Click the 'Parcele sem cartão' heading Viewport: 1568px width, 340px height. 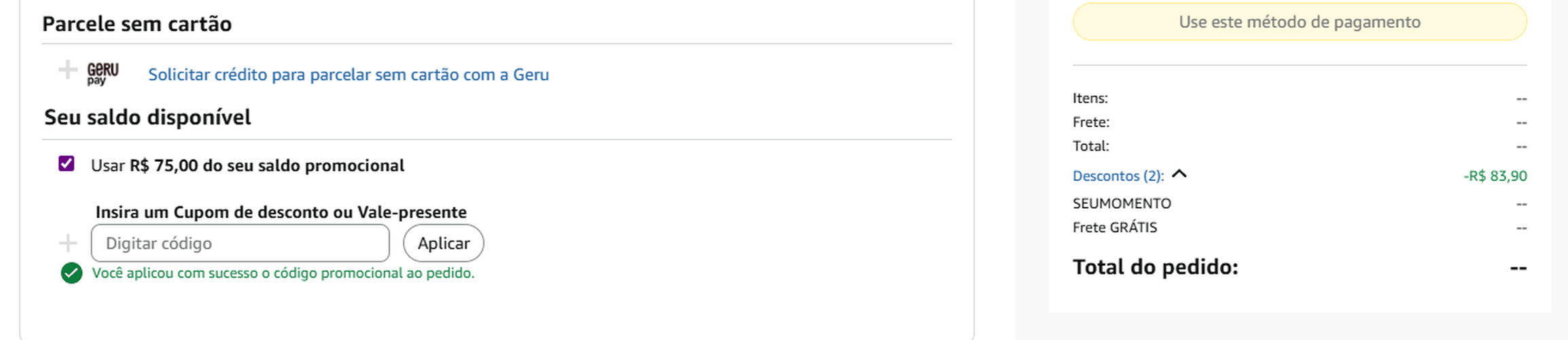(x=137, y=24)
